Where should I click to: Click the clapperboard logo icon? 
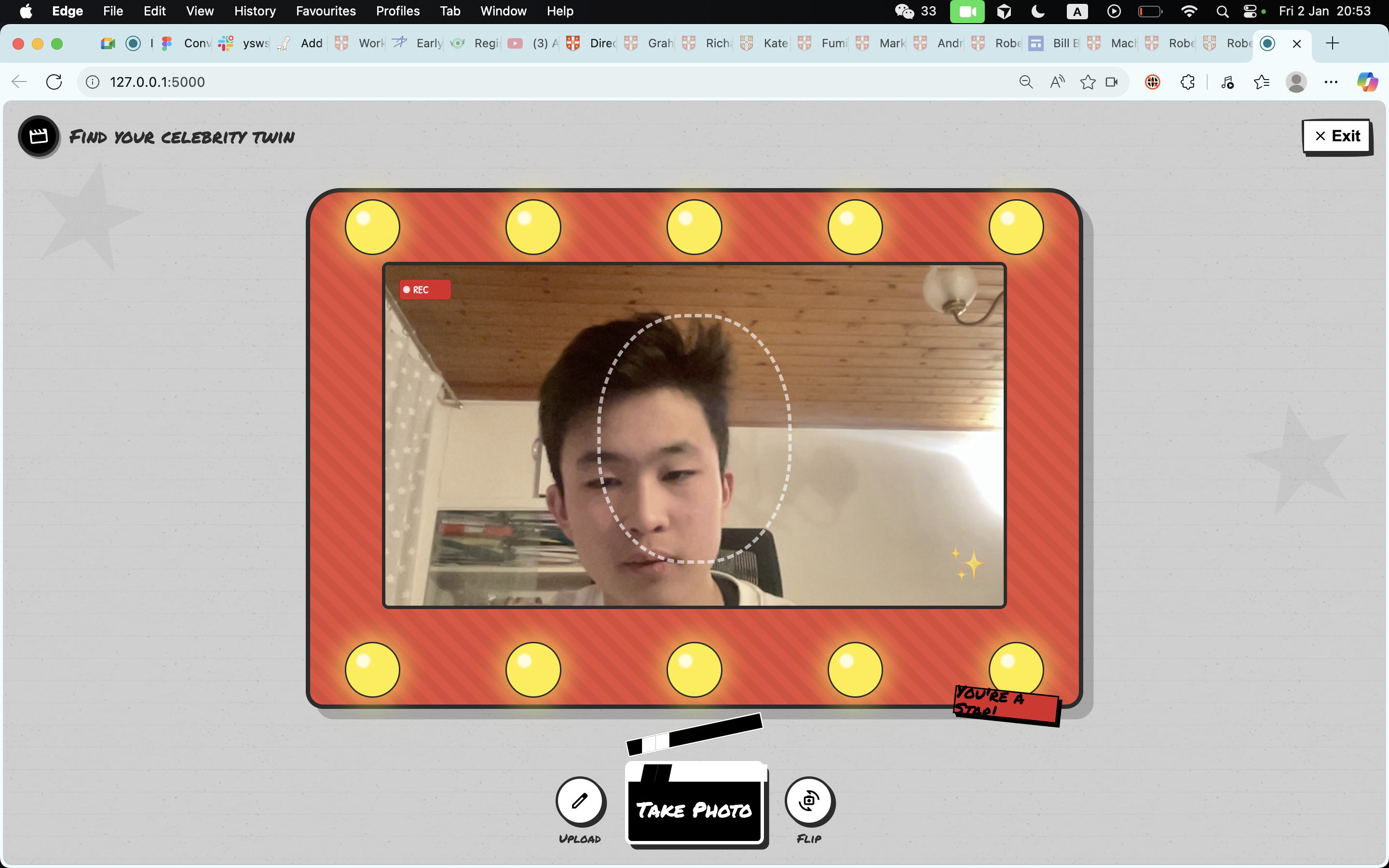(39, 136)
